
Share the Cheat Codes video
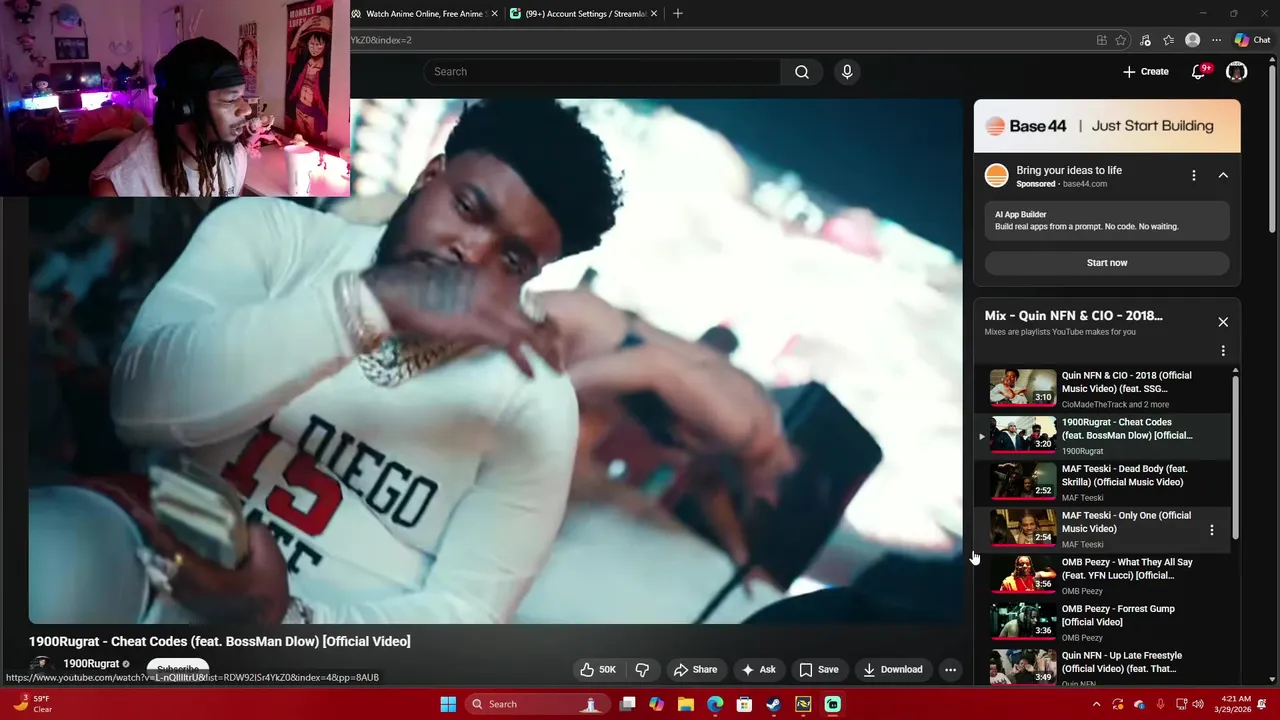[695, 670]
